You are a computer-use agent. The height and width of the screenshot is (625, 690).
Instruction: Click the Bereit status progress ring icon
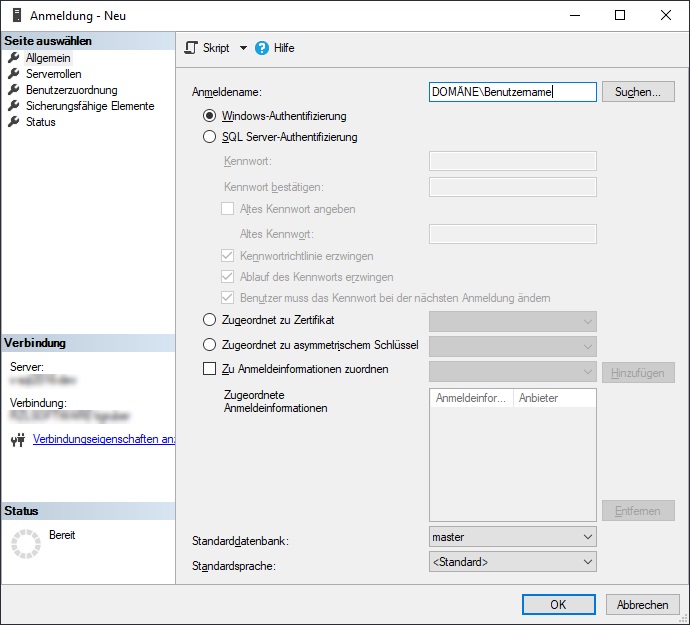click(x=26, y=544)
